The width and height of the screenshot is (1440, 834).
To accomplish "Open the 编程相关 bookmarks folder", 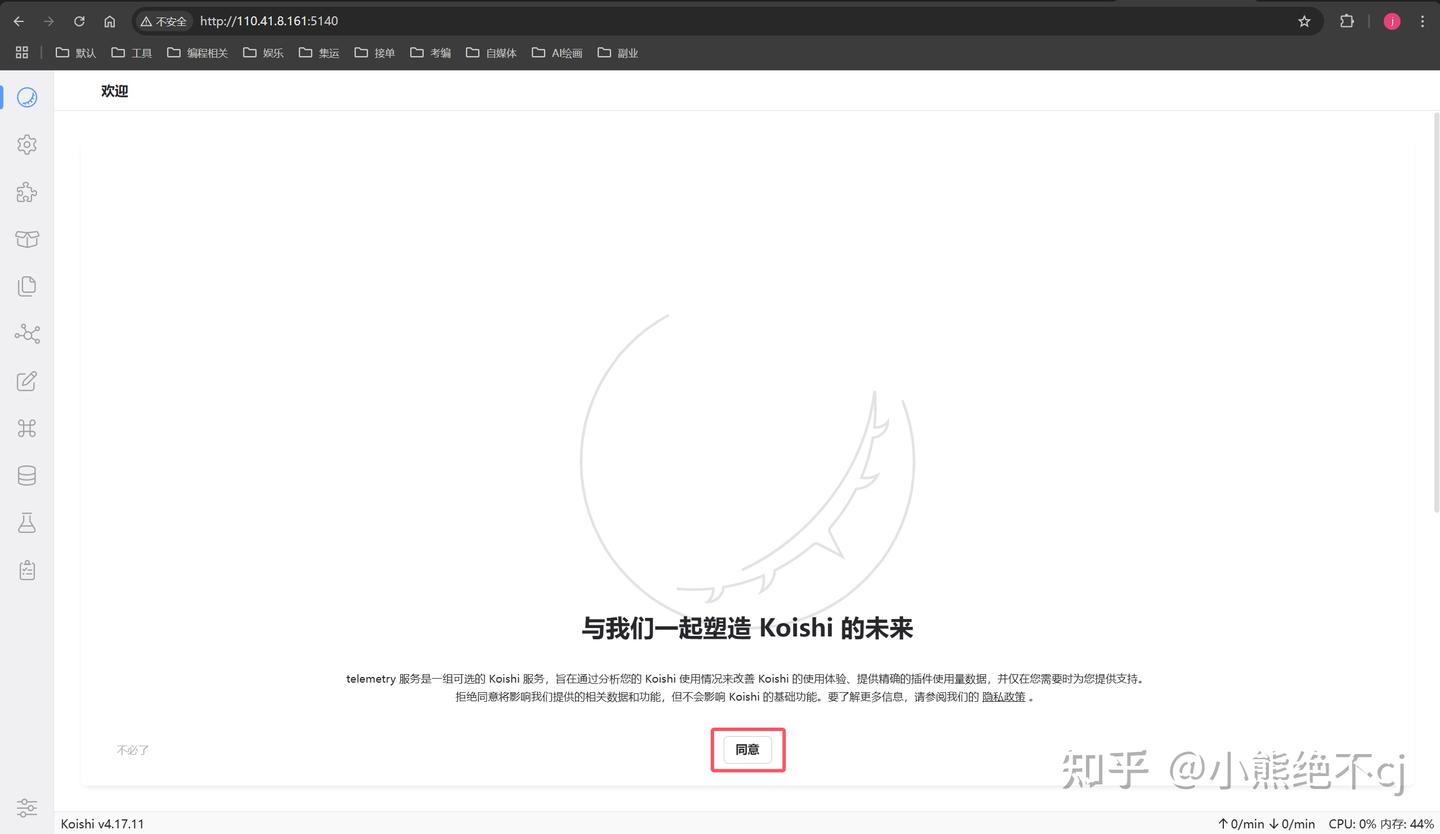I will click(198, 53).
